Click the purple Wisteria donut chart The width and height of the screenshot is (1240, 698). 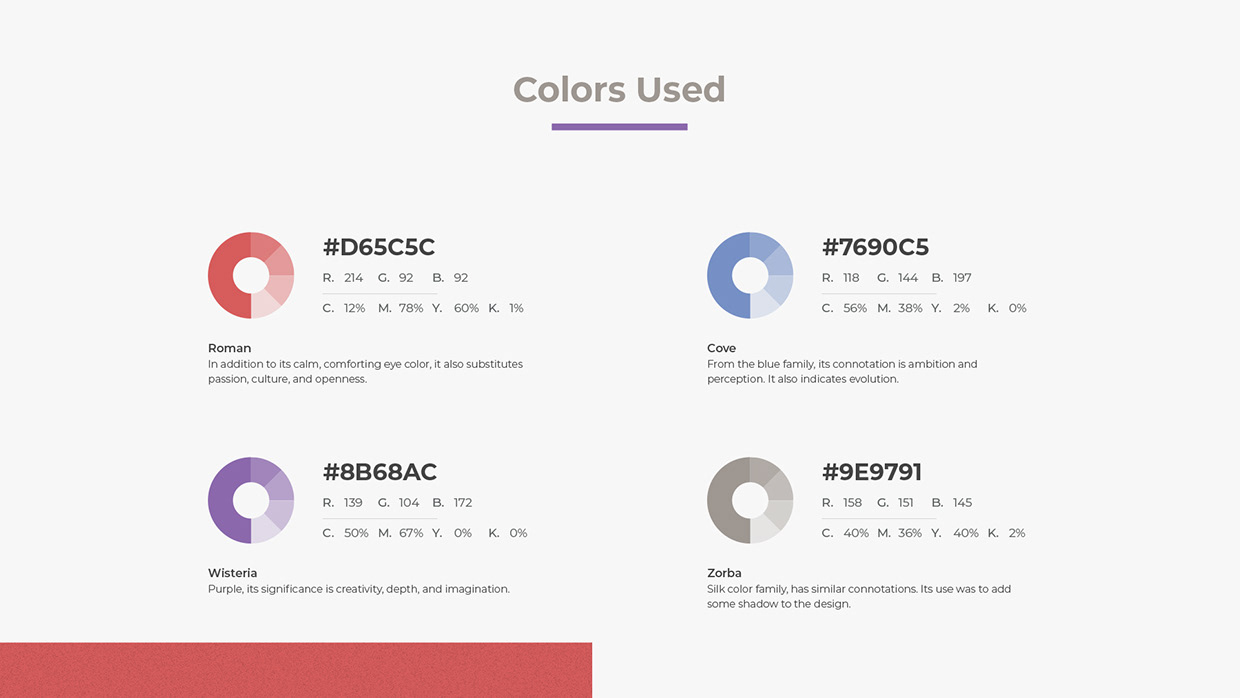click(251, 500)
